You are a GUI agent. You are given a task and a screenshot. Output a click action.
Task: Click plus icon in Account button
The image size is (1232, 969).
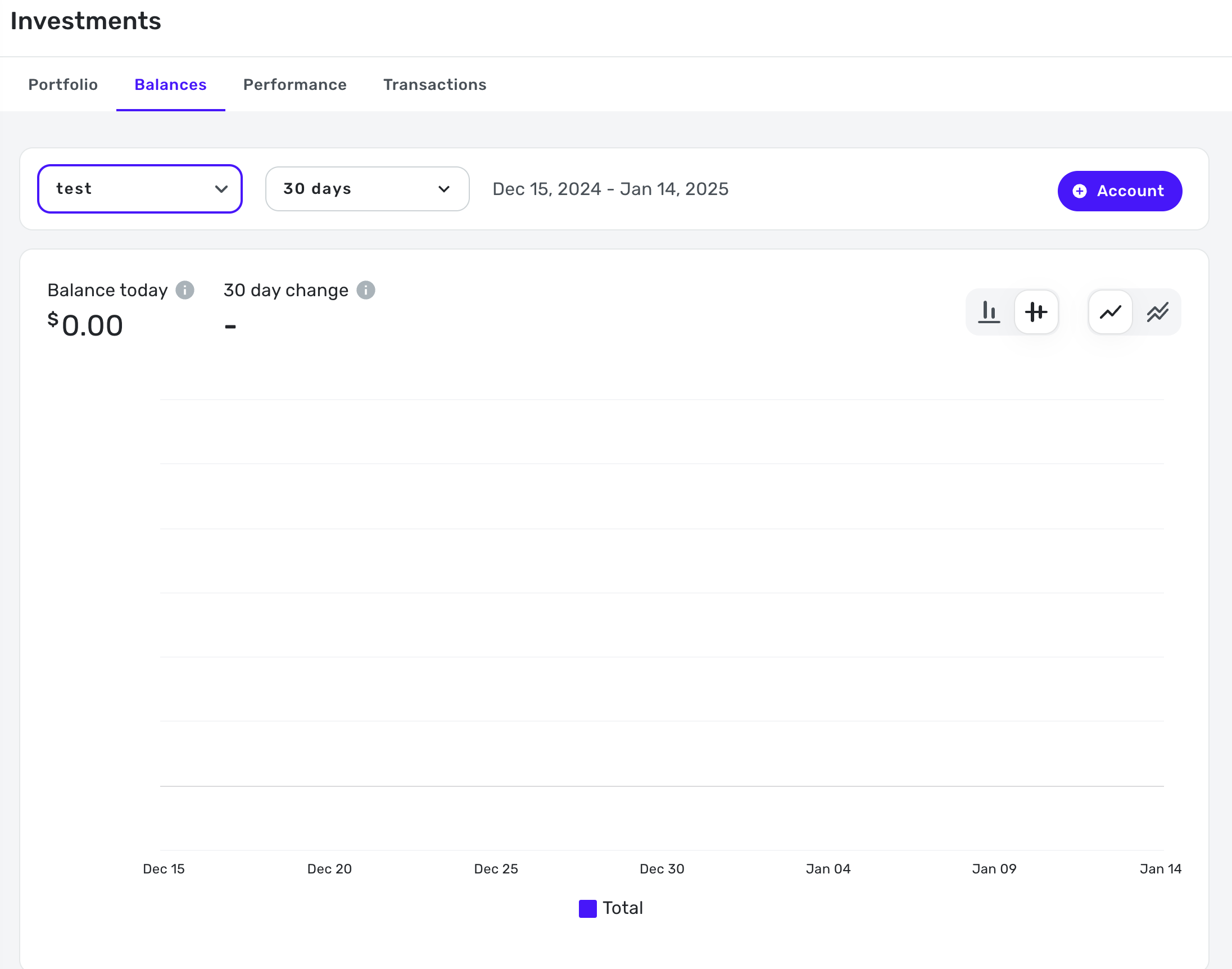point(1080,191)
